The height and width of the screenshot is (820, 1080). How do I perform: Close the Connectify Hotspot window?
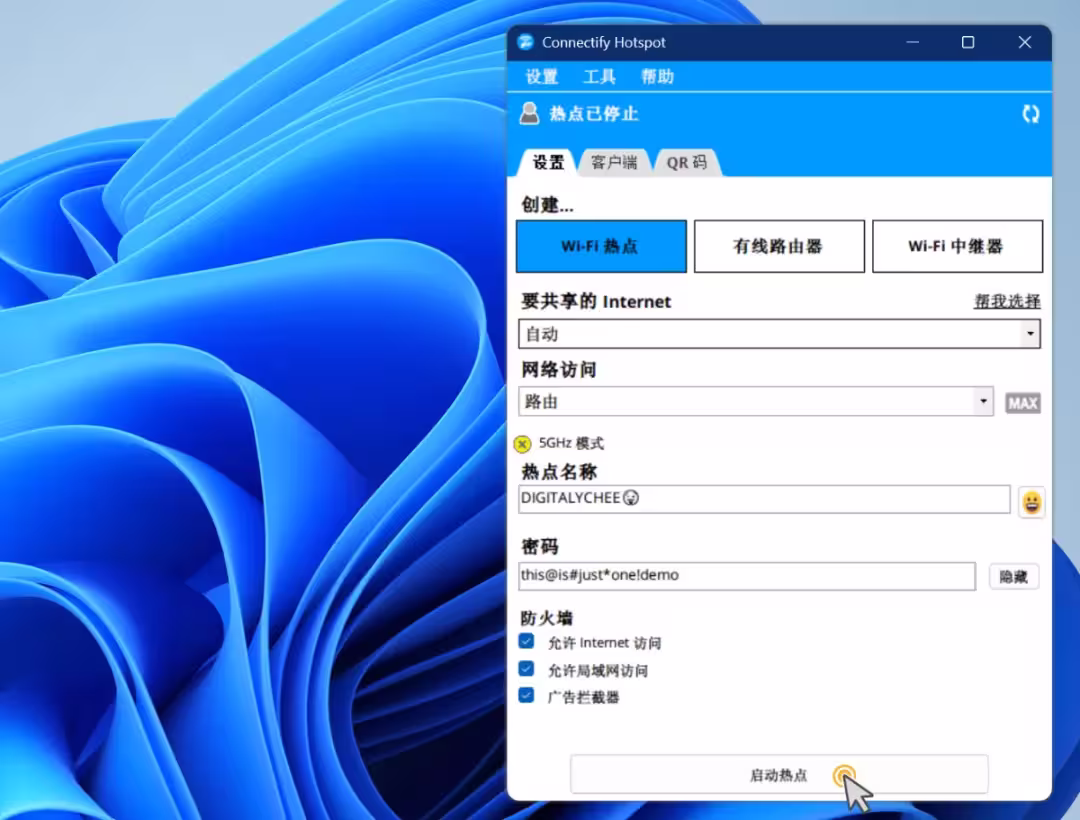tap(1025, 43)
